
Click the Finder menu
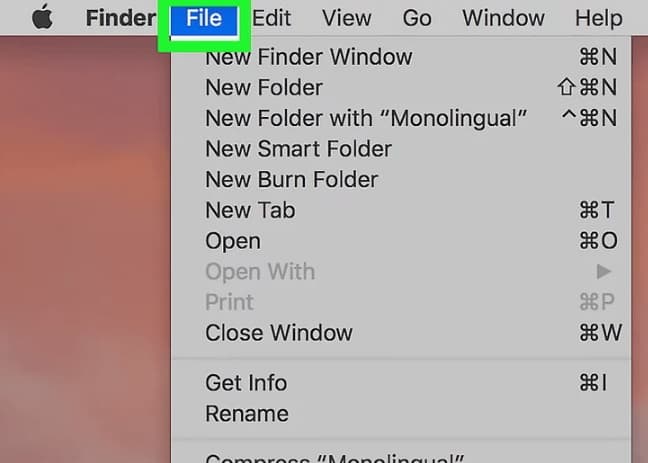pos(120,18)
